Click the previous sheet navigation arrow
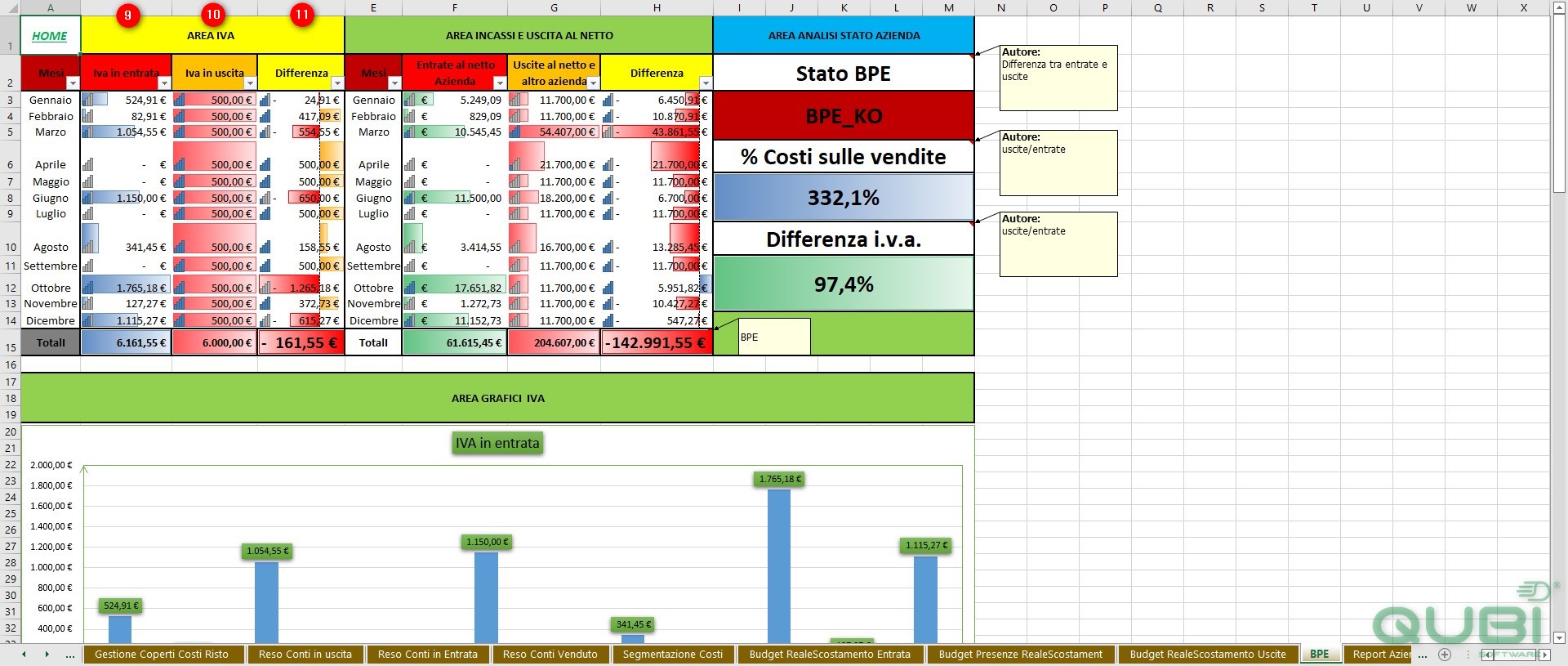This screenshot has height=666, width=1568. click(24, 655)
